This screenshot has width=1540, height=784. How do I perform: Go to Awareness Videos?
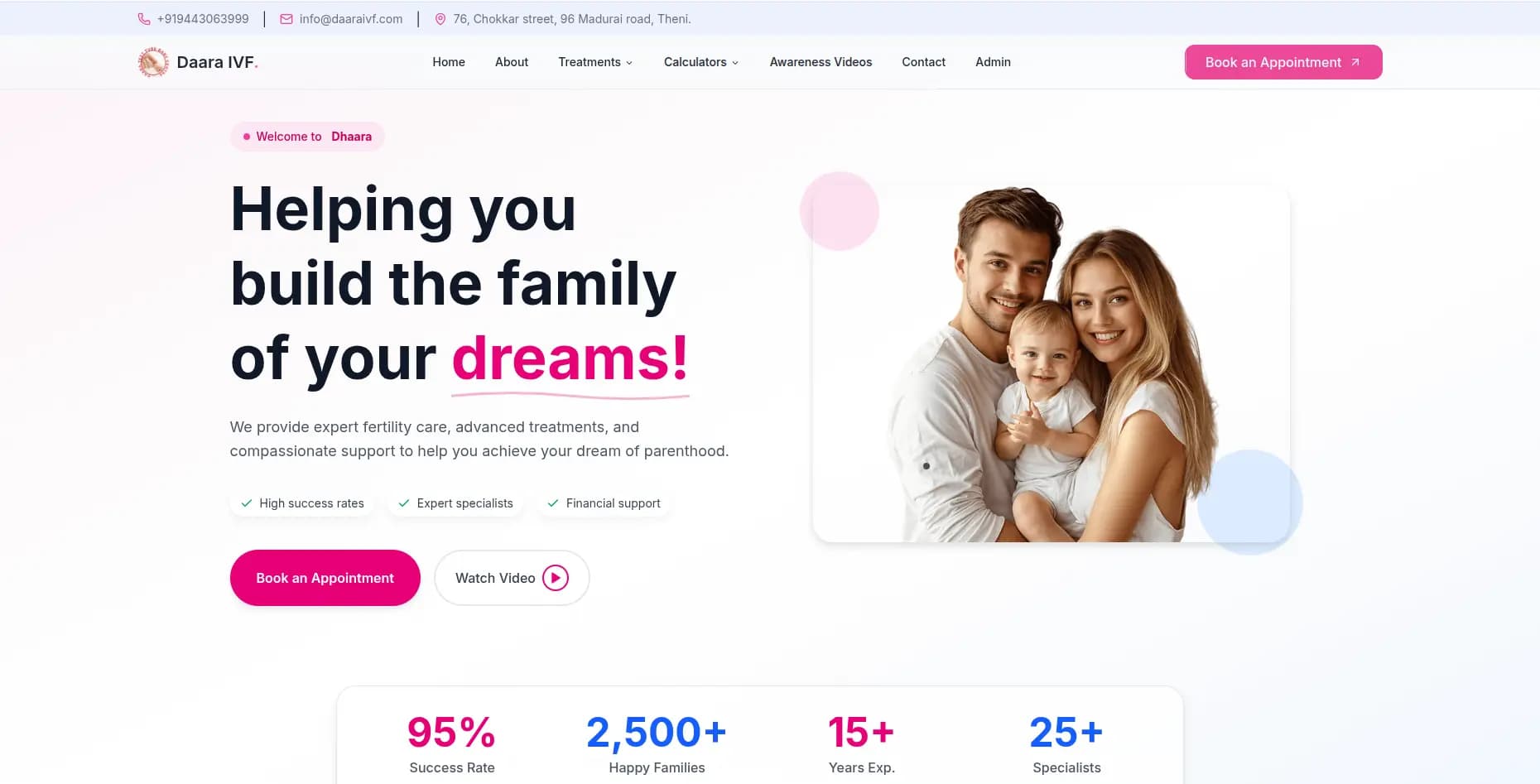(x=821, y=62)
